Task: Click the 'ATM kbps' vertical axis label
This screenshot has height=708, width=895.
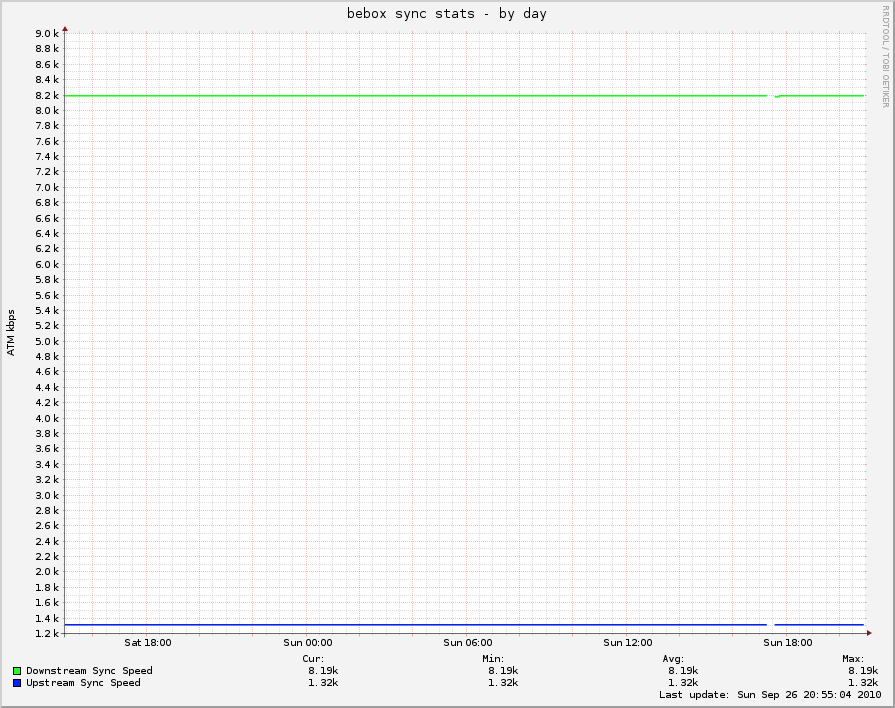Action: (11, 333)
